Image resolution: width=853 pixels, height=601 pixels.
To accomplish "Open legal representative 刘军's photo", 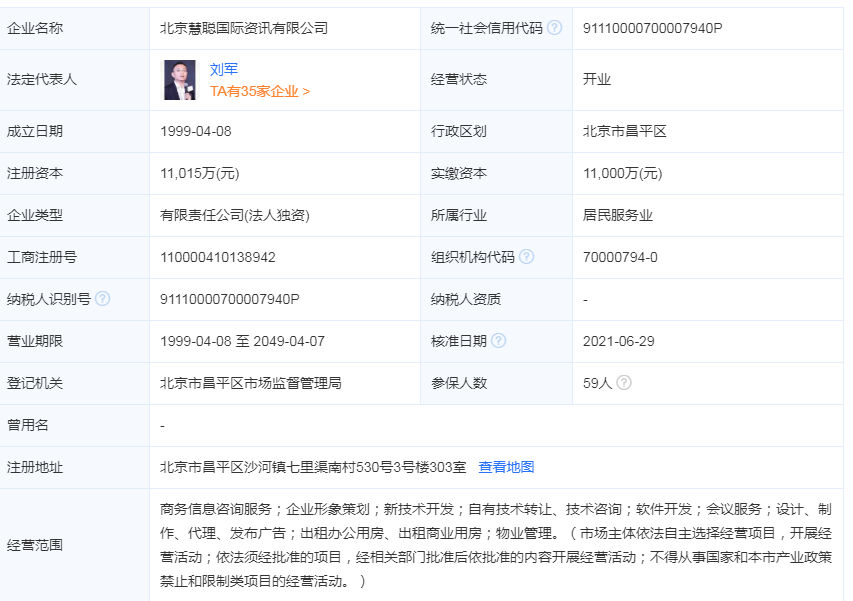I will [180, 80].
